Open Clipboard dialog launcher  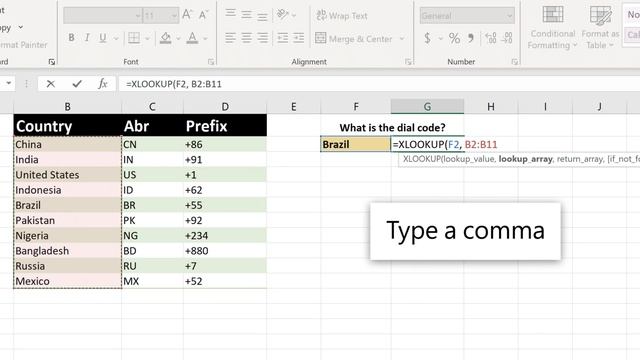coord(51,62)
